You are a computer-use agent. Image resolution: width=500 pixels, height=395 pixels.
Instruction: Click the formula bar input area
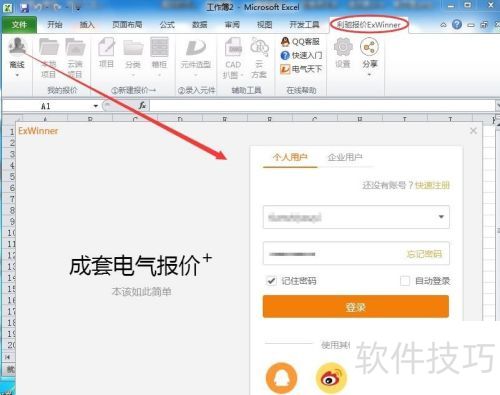(x=322, y=106)
